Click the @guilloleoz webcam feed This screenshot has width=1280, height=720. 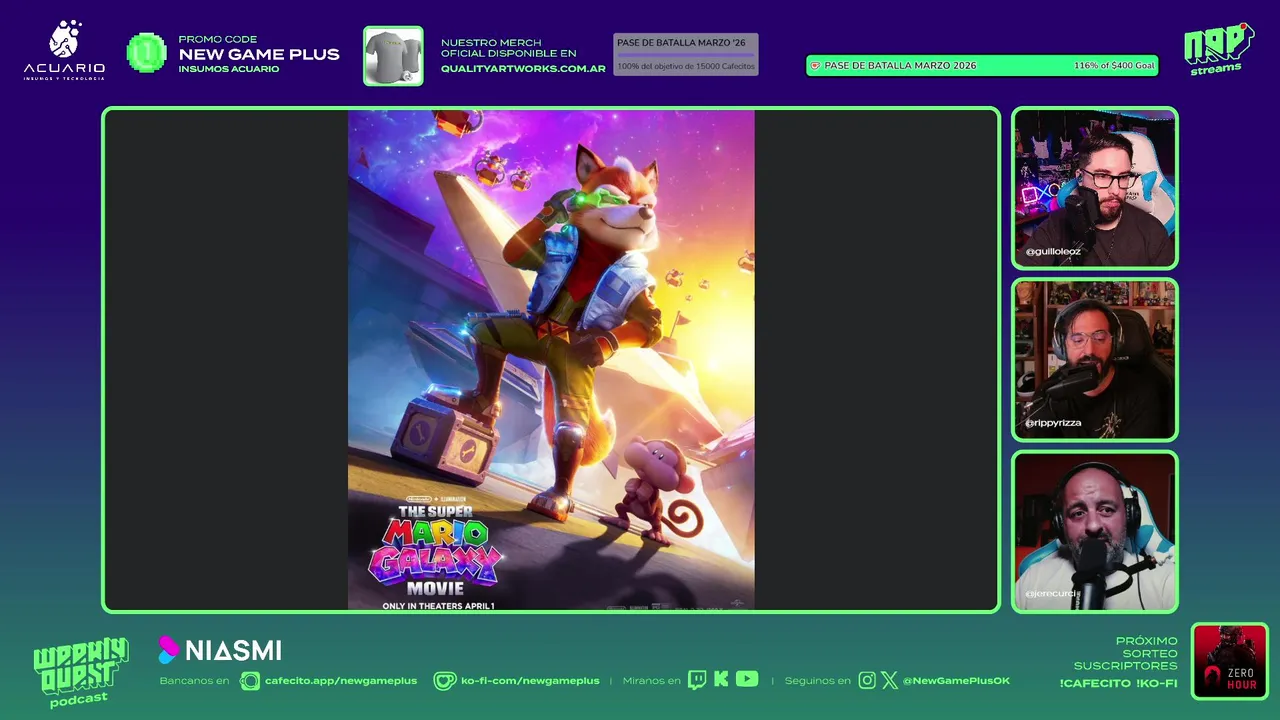(x=1095, y=188)
